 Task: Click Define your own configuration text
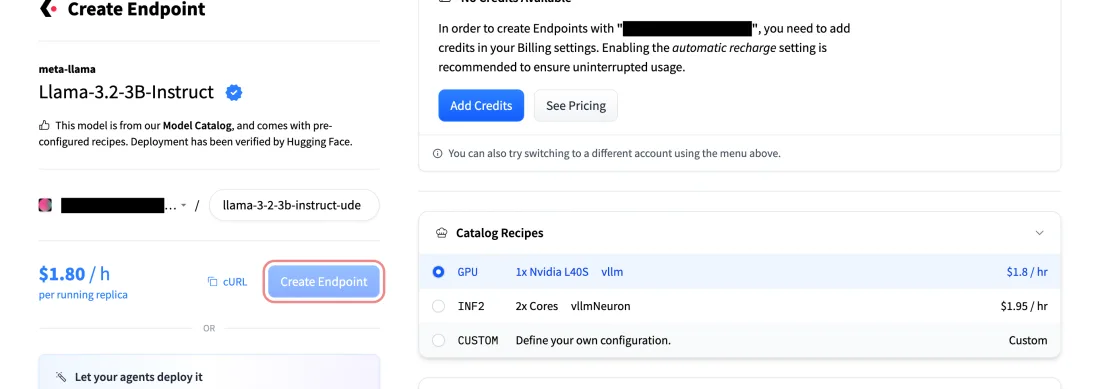pyautogui.click(x=593, y=340)
